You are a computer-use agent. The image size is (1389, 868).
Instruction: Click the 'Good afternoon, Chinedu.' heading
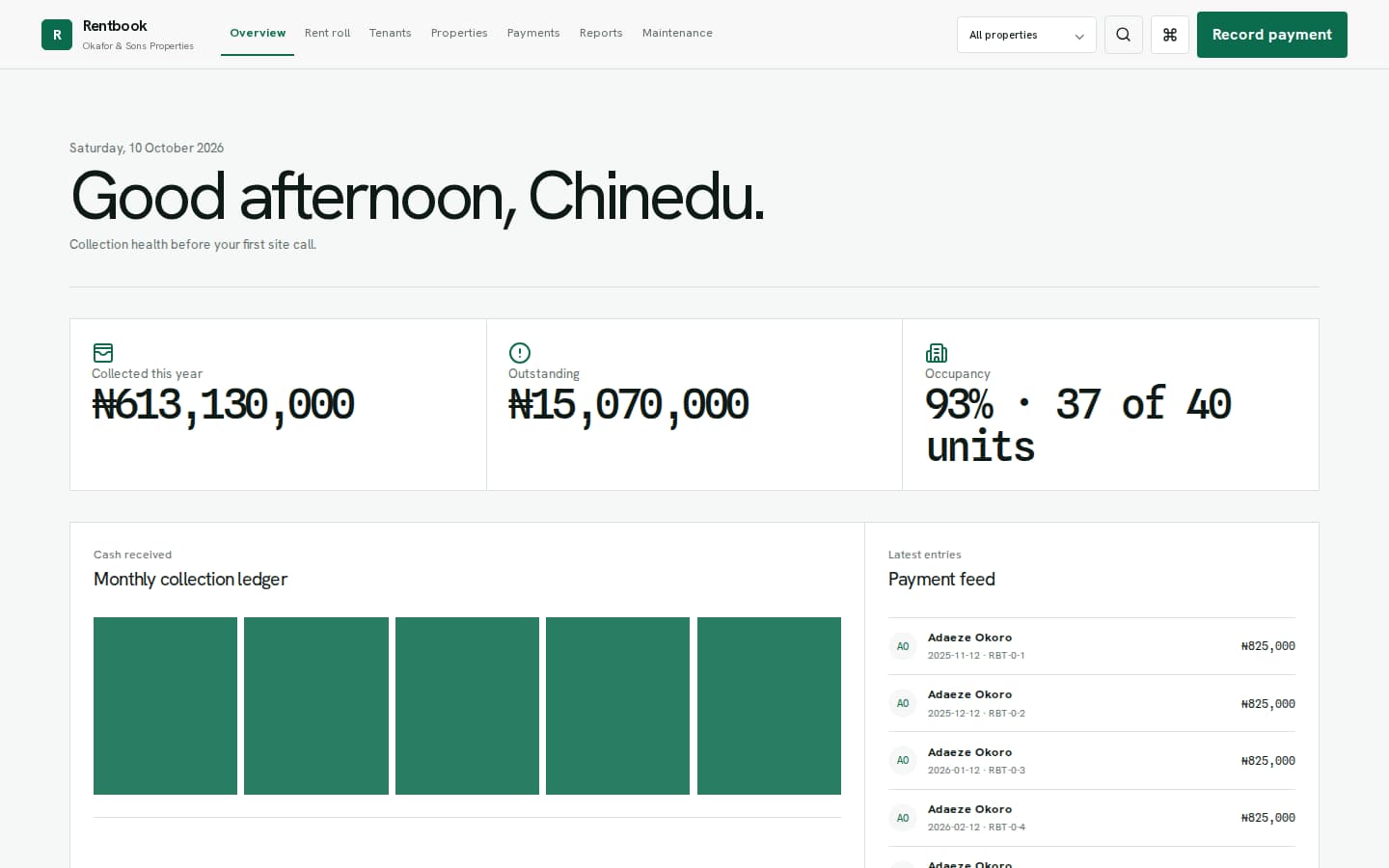click(x=418, y=197)
